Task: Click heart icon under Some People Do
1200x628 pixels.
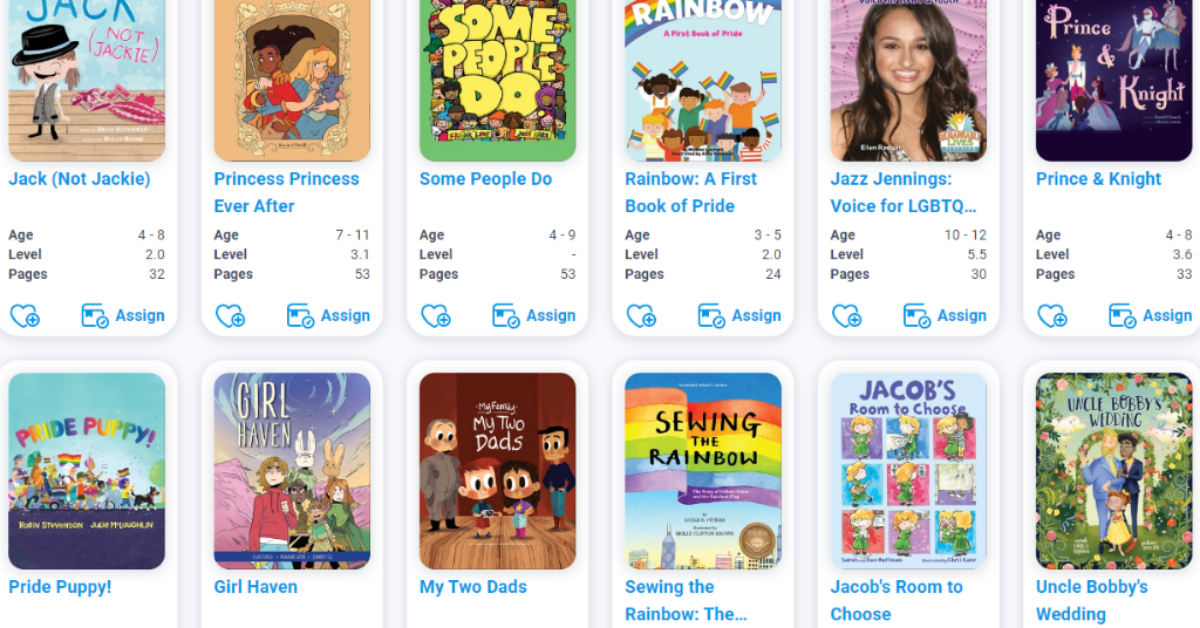Action: [436, 316]
